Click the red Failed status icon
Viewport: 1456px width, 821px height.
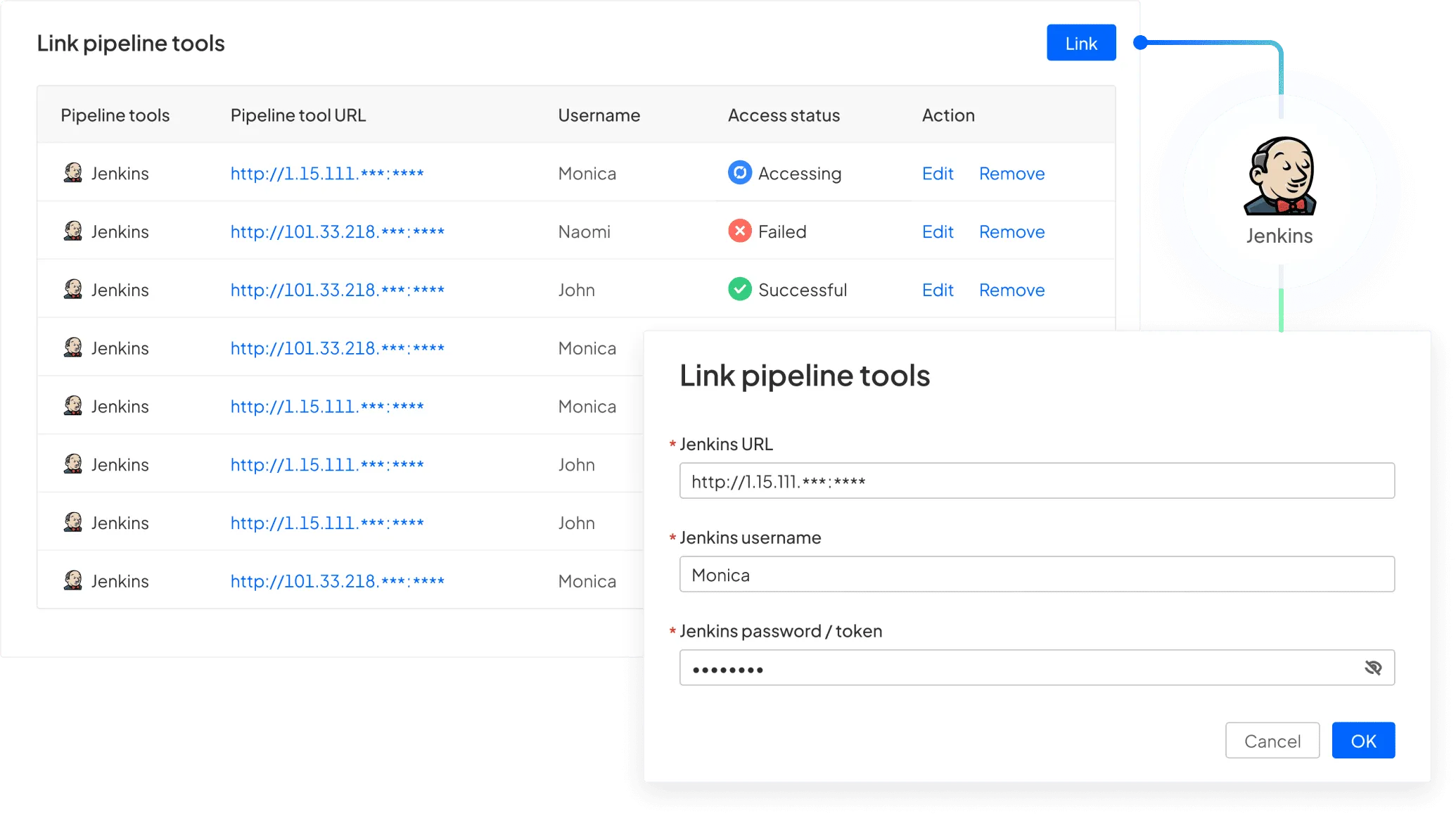click(739, 231)
